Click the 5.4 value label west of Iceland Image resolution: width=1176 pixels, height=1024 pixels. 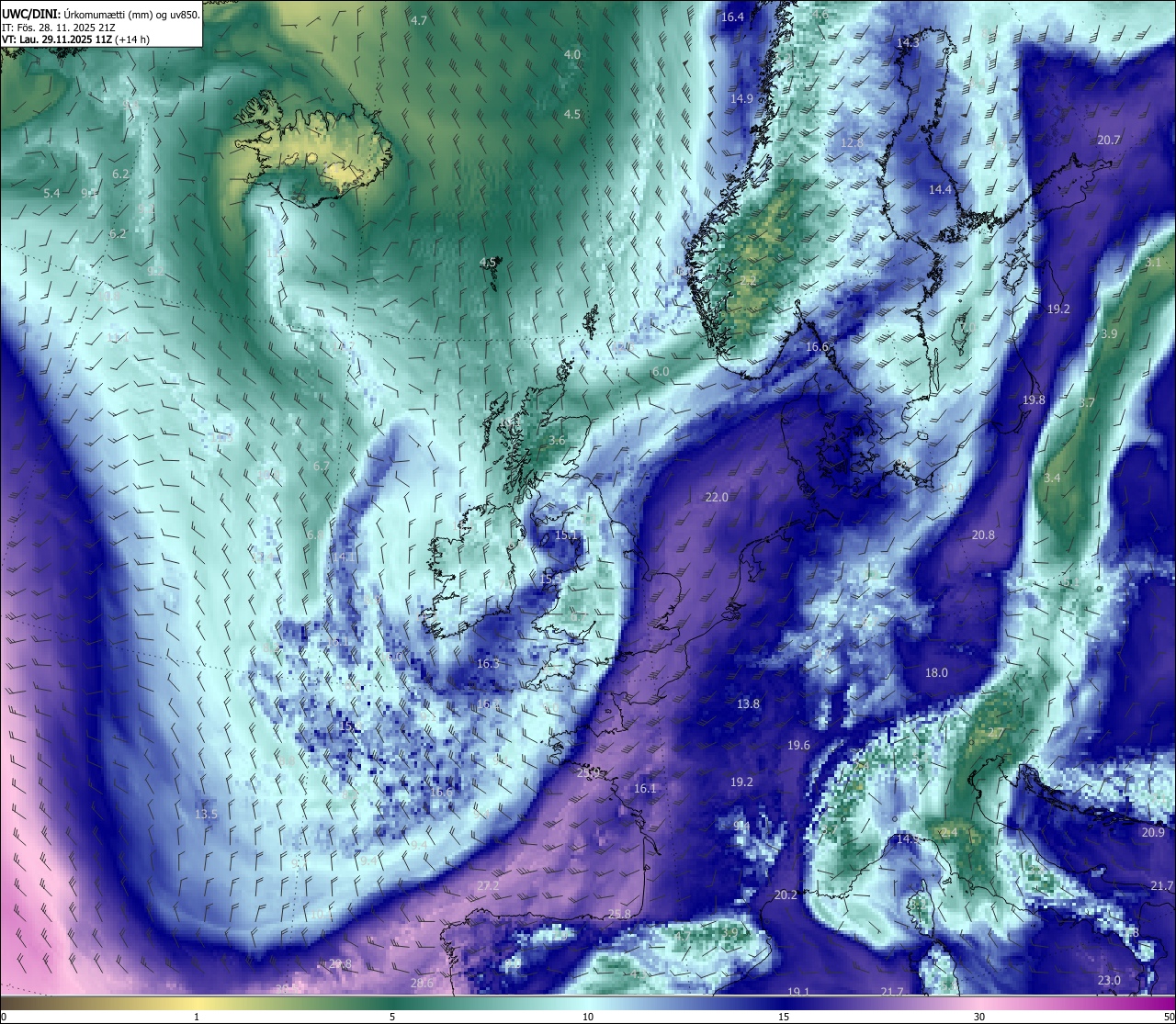51,193
